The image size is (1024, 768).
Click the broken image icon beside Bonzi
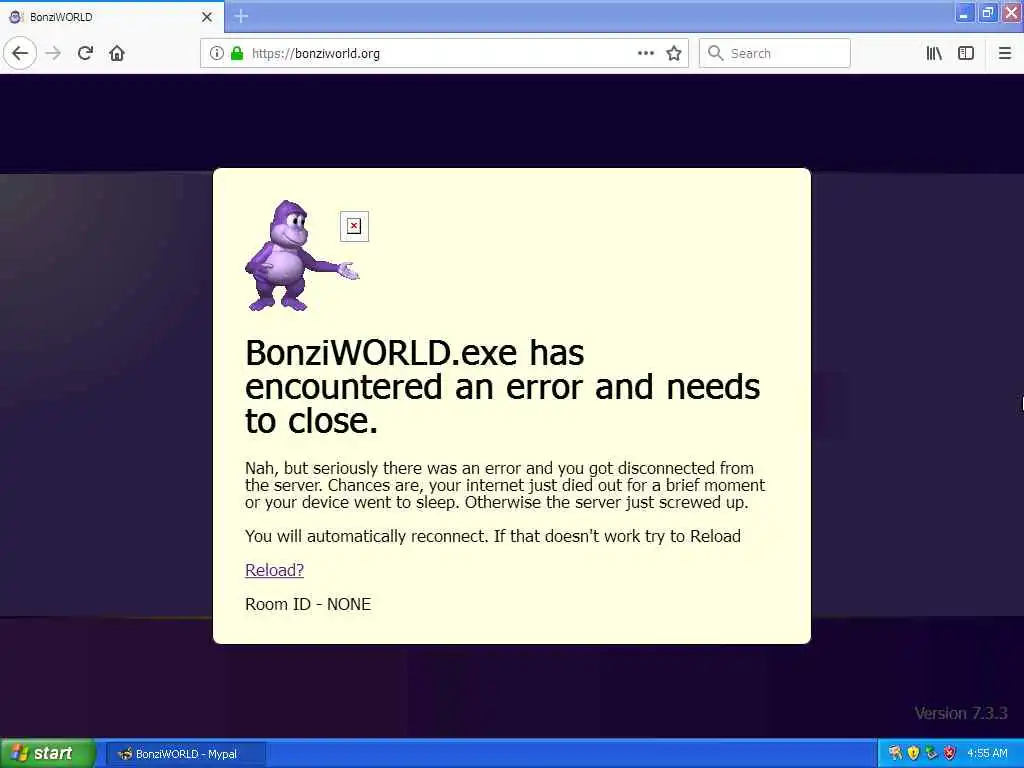(354, 226)
